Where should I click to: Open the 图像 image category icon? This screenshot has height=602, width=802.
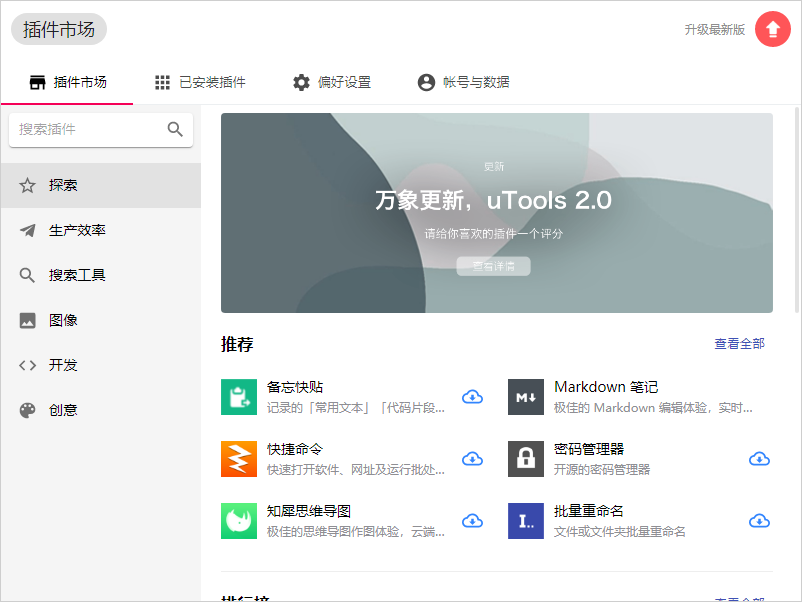point(28,320)
